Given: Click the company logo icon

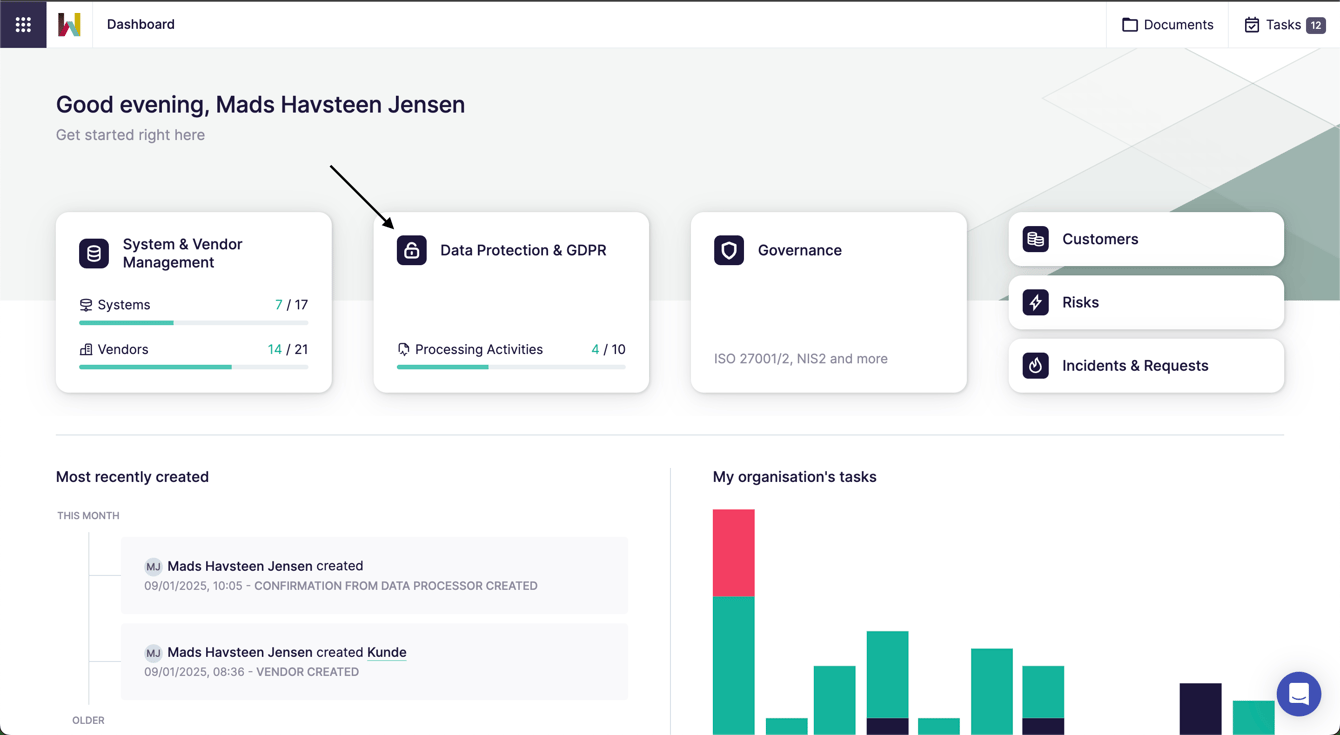Looking at the screenshot, I should (68, 24).
